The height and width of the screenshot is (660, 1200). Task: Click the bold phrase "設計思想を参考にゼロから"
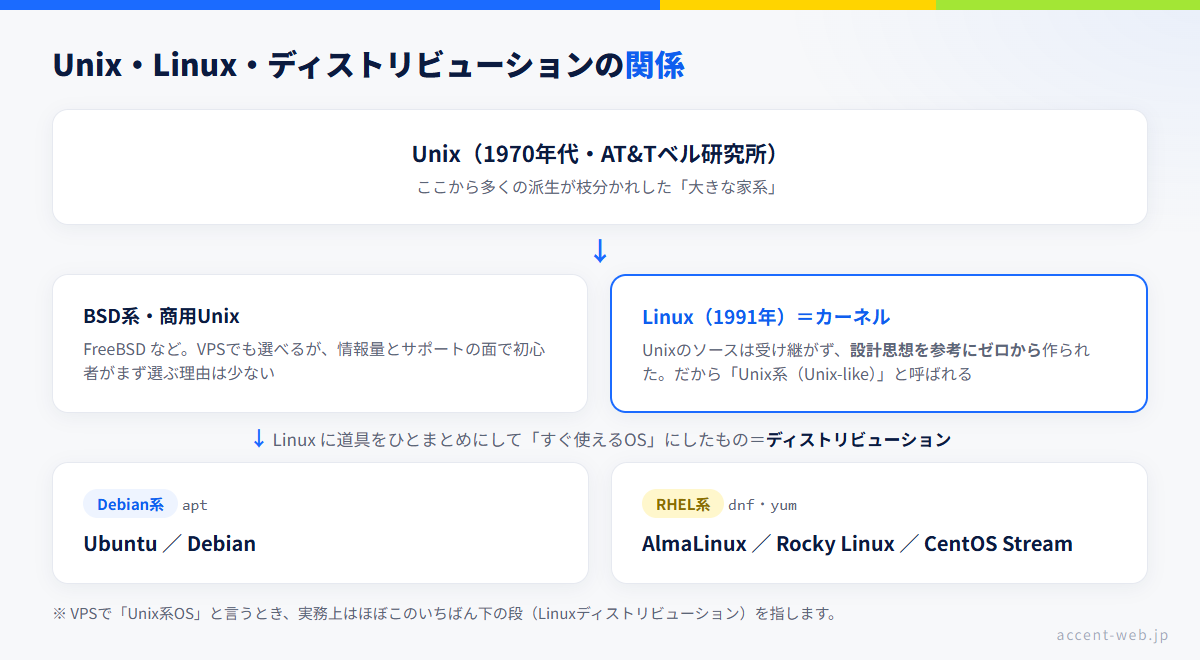point(946,350)
